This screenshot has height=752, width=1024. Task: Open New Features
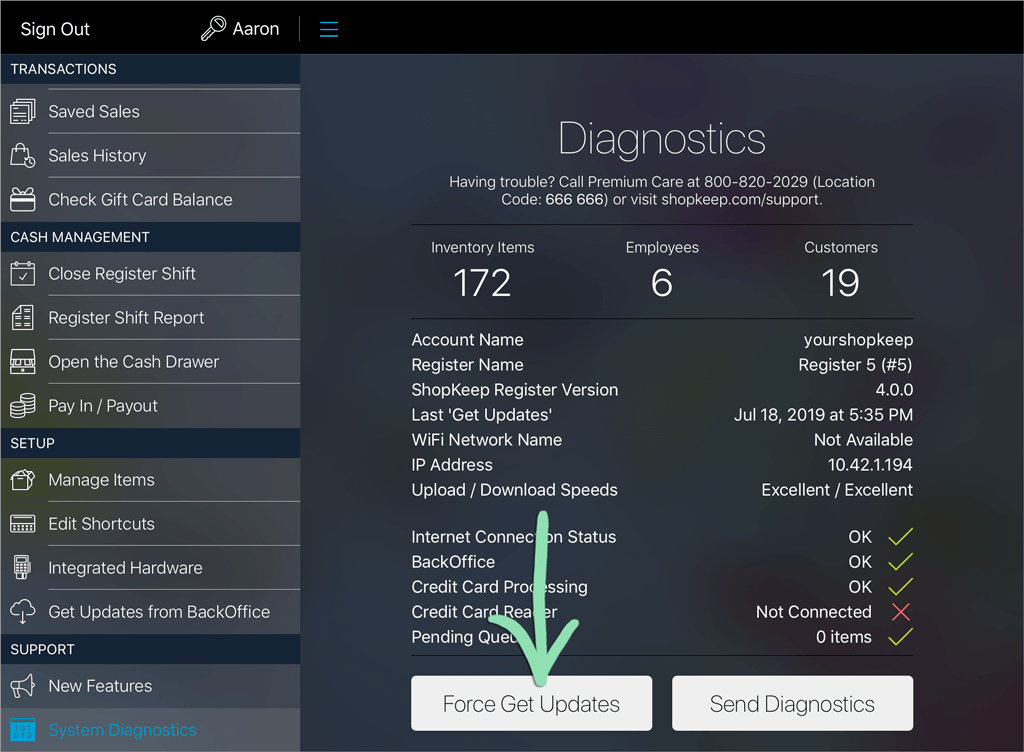tap(151, 686)
